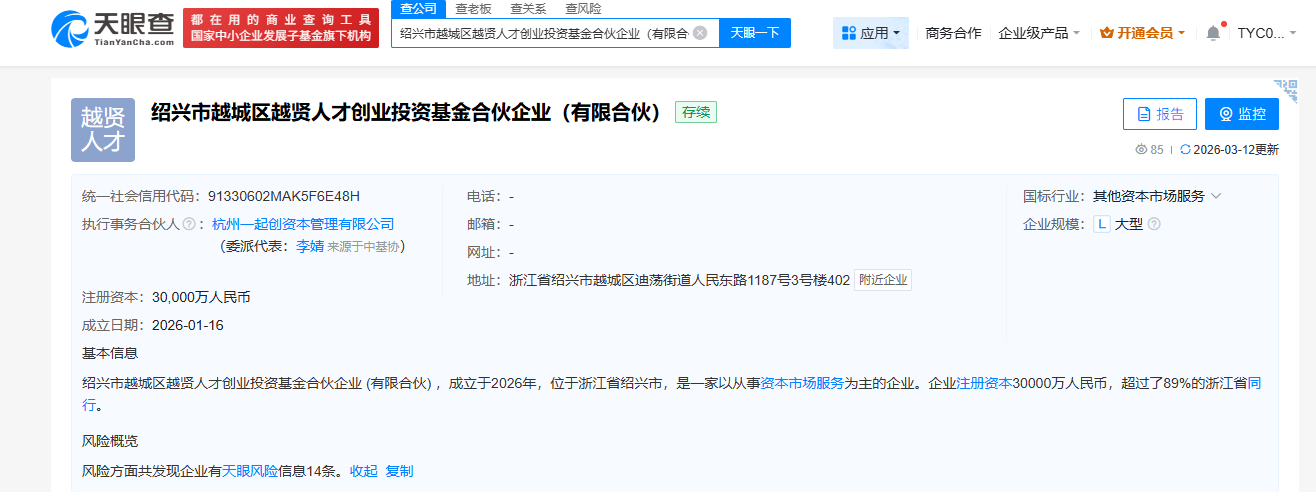Viewport: 1316px width, 492px height.
Task: Click the company title heading
Action: (407, 112)
